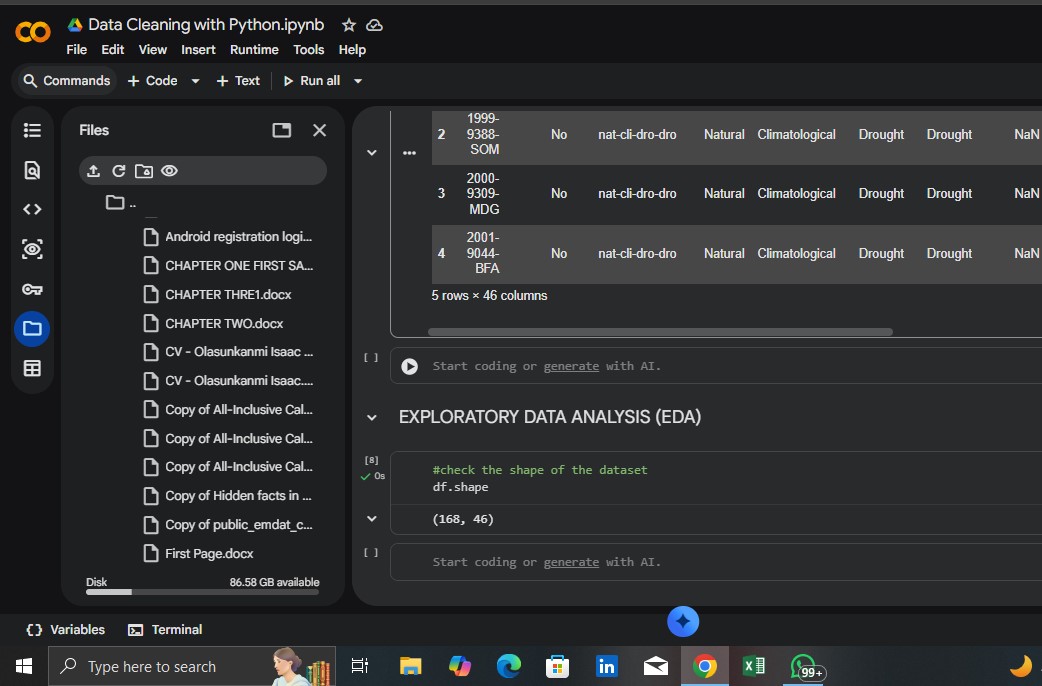Open File Explorer from taskbar
This screenshot has width=1042, height=686.
(x=410, y=666)
